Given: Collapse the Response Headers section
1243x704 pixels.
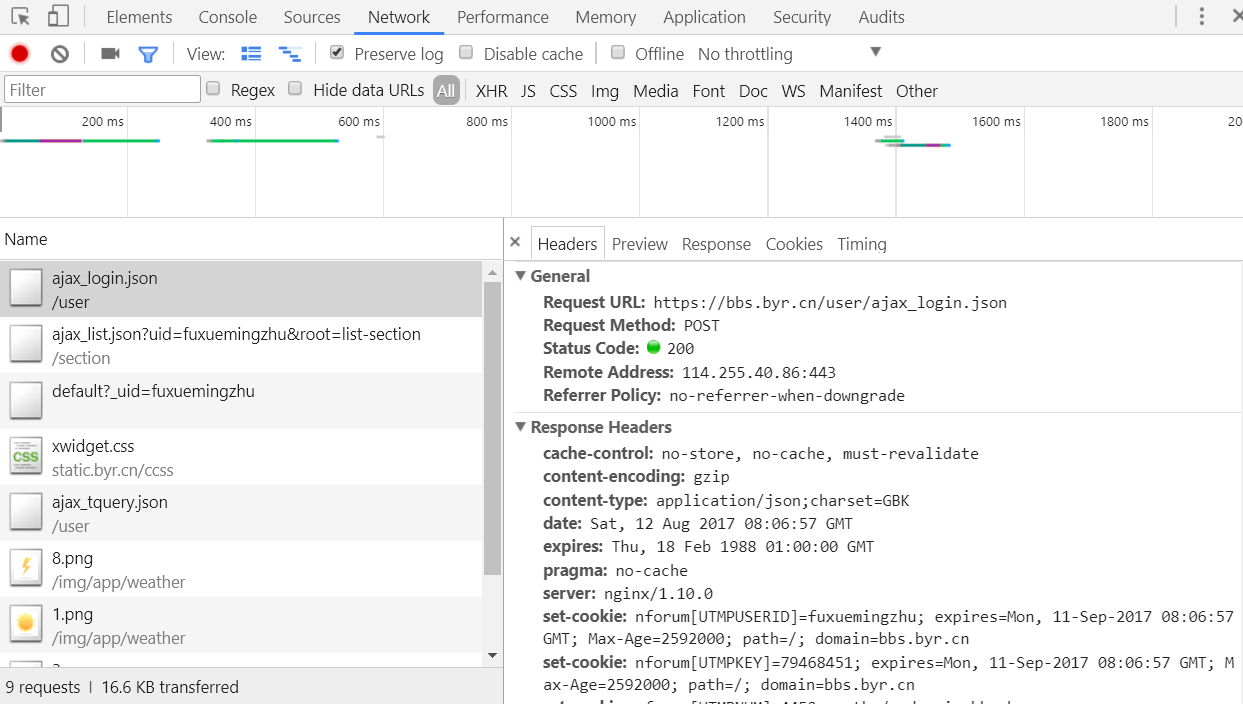Looking at the screenshot, I should click(520, 427).
